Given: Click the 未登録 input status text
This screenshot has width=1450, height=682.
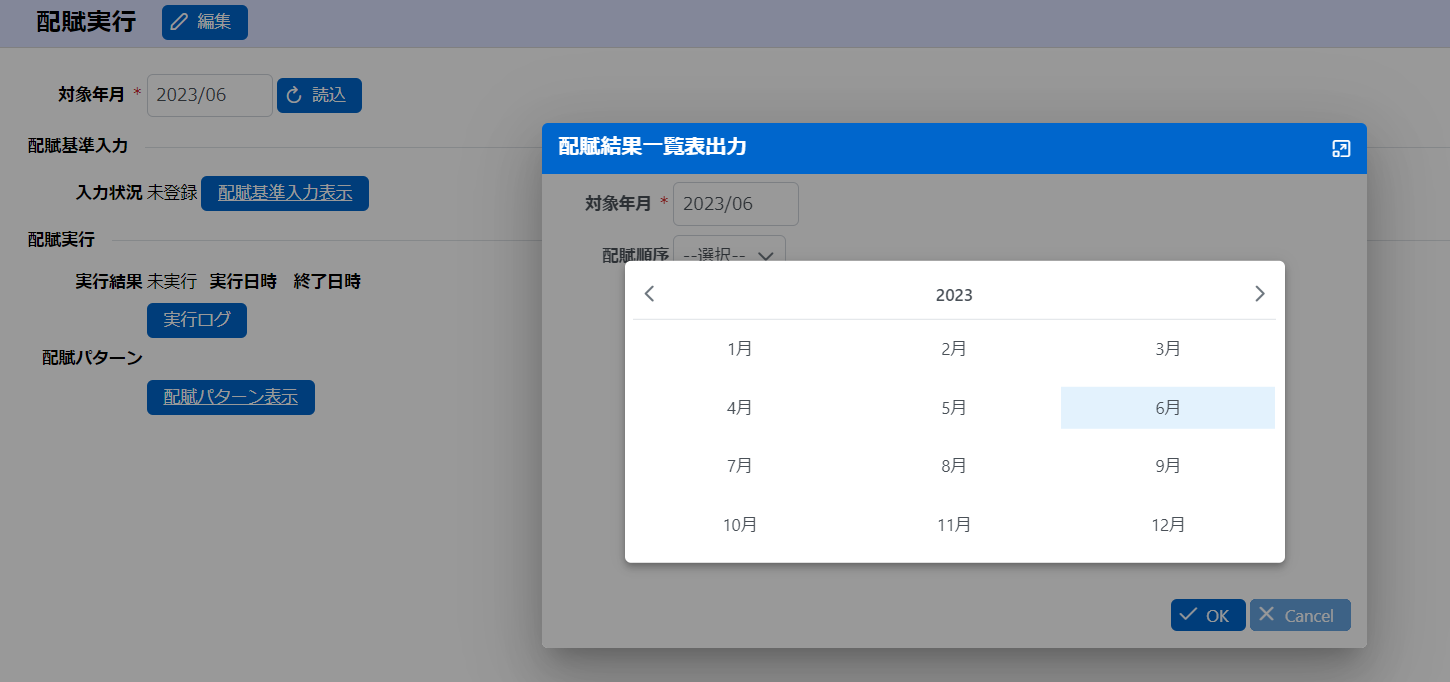Looking at the screenshot, I should [172, 193].
